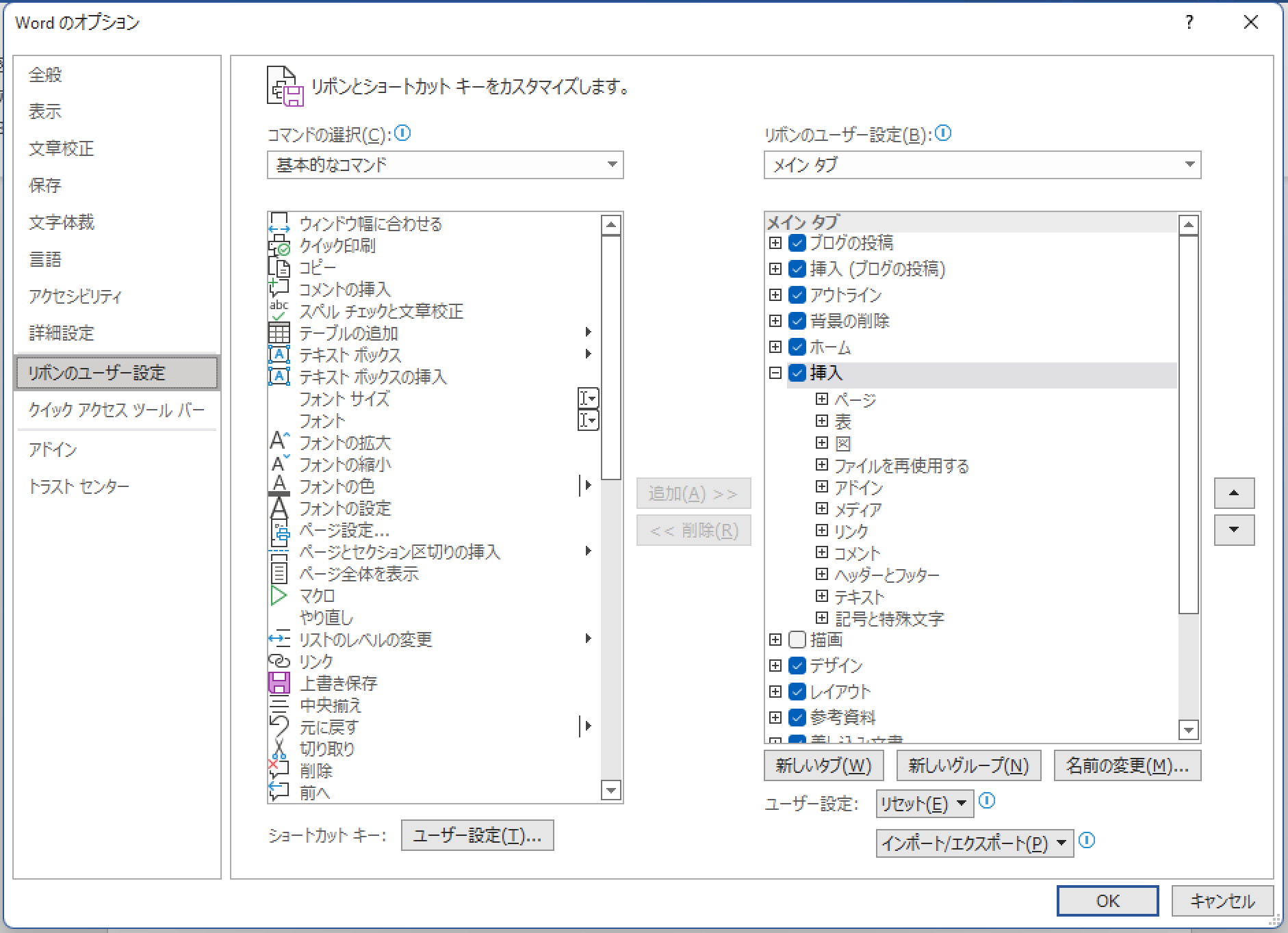Viewport: 1288px width, 933px height.
Task: Uncheck the ブログの投稿 tab checkbox
Action: [797, 243]
